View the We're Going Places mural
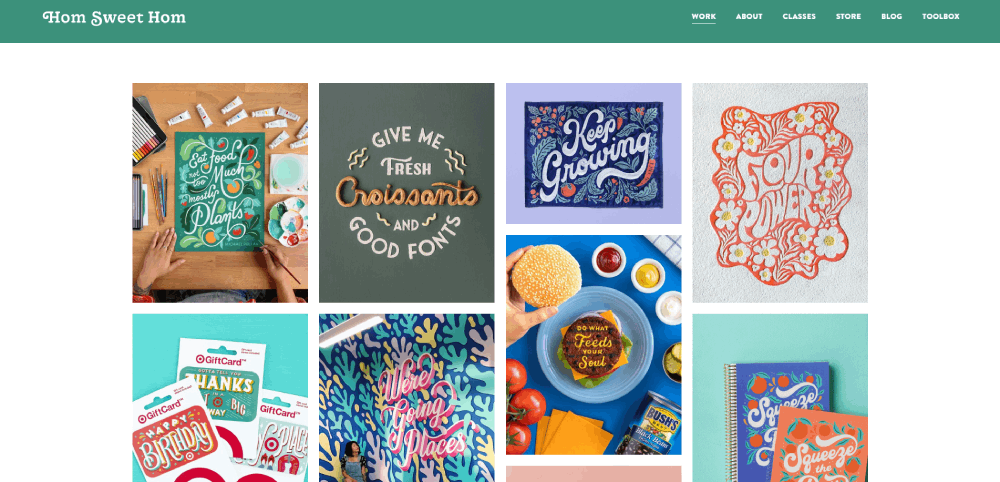Image resolution: width=1000 pixels, height=482 pixels. click(406, 398)
